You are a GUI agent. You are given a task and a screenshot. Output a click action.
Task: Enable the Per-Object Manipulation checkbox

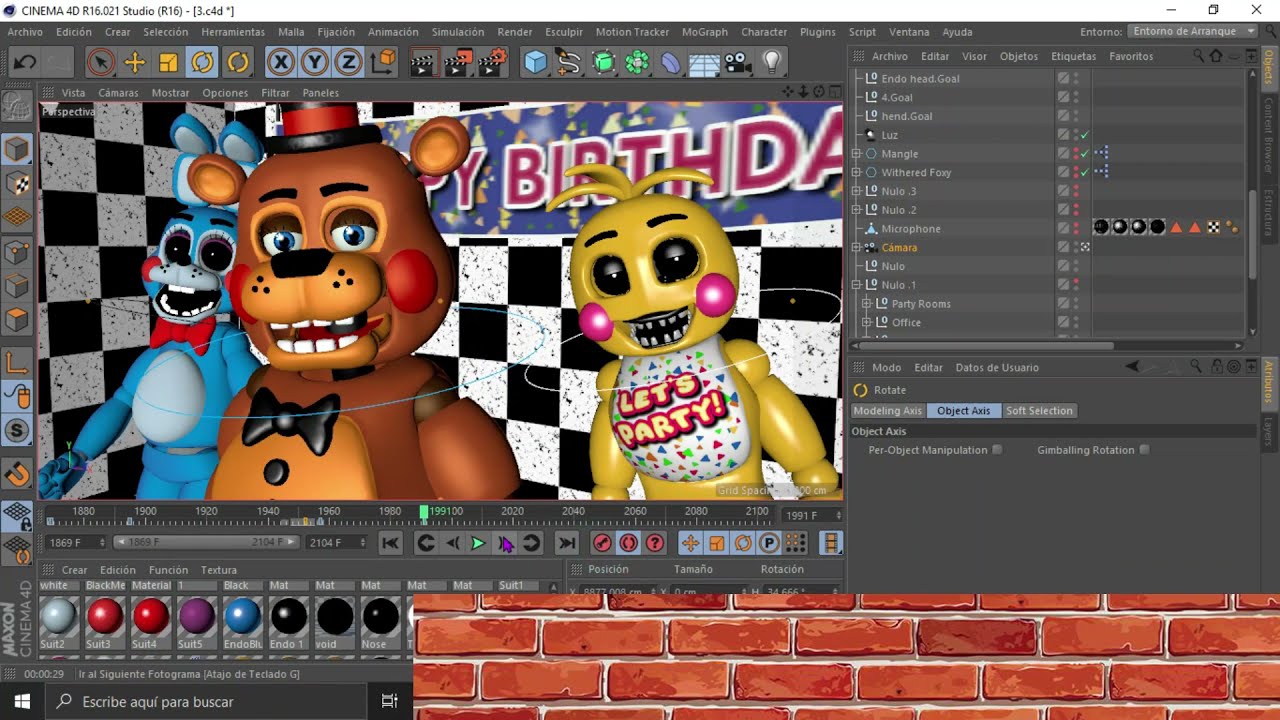(997, 450)
